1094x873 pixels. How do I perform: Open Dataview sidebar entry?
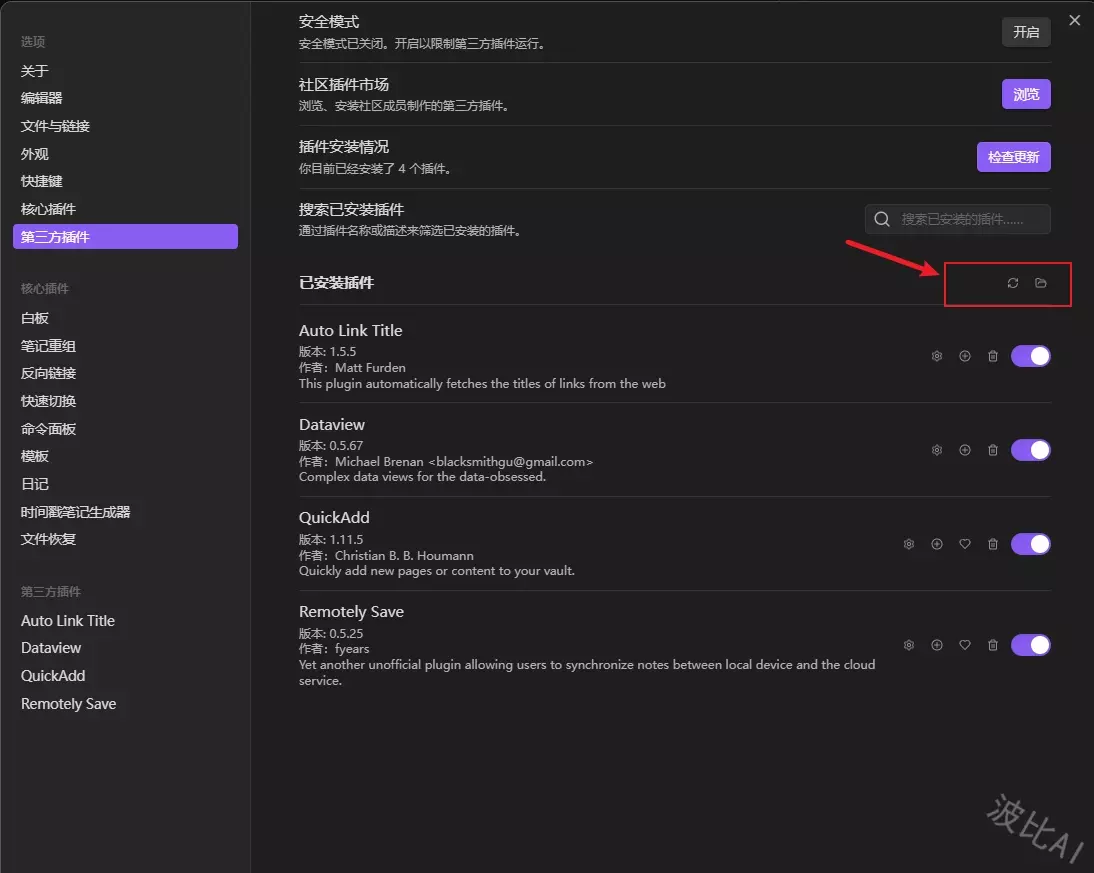(126, 648)
